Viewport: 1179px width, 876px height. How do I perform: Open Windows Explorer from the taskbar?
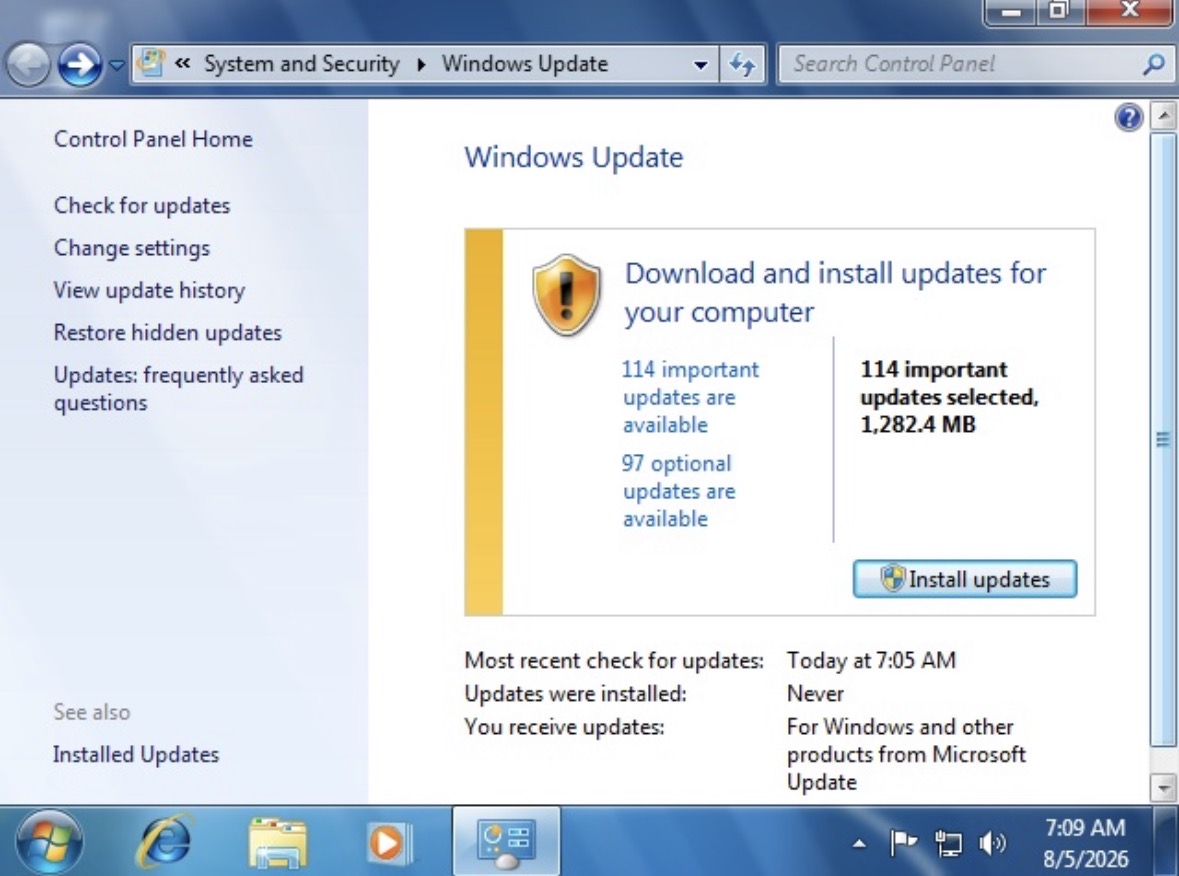[x=277, y=843]
